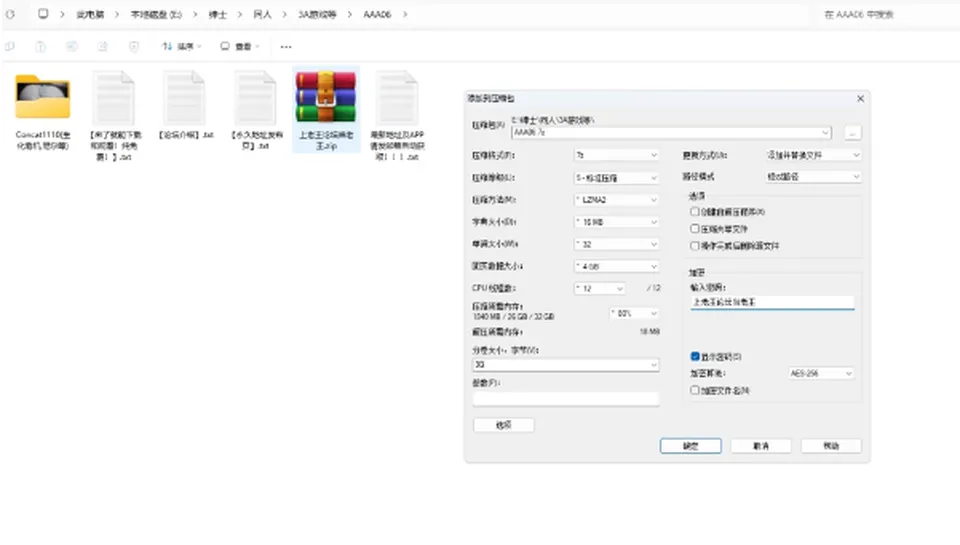Select the 上老王论坛当老王.zip archive icon
This screenshot has height=545, width=960.
326,96
